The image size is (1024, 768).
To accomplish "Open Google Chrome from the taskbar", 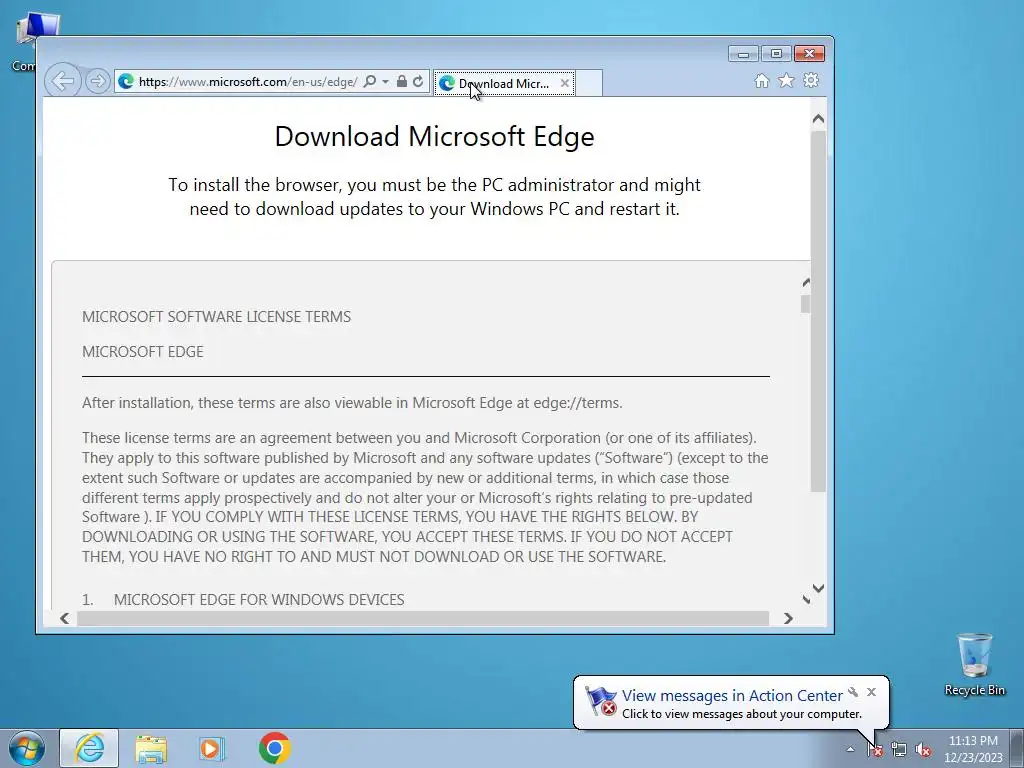I will pos(274,748).
